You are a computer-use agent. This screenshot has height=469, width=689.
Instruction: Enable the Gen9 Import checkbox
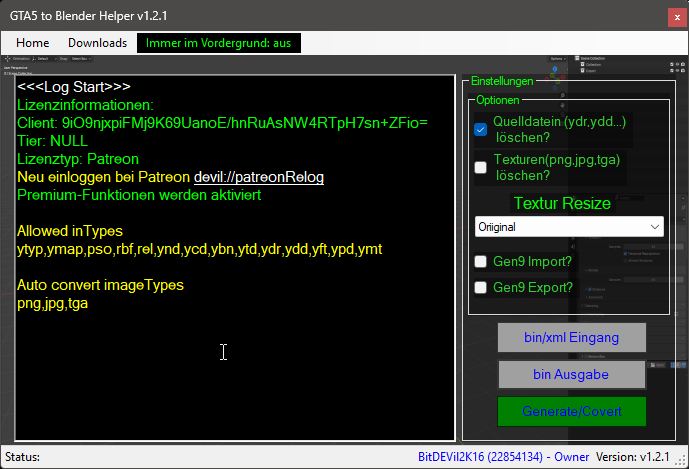tap(481, 262)
